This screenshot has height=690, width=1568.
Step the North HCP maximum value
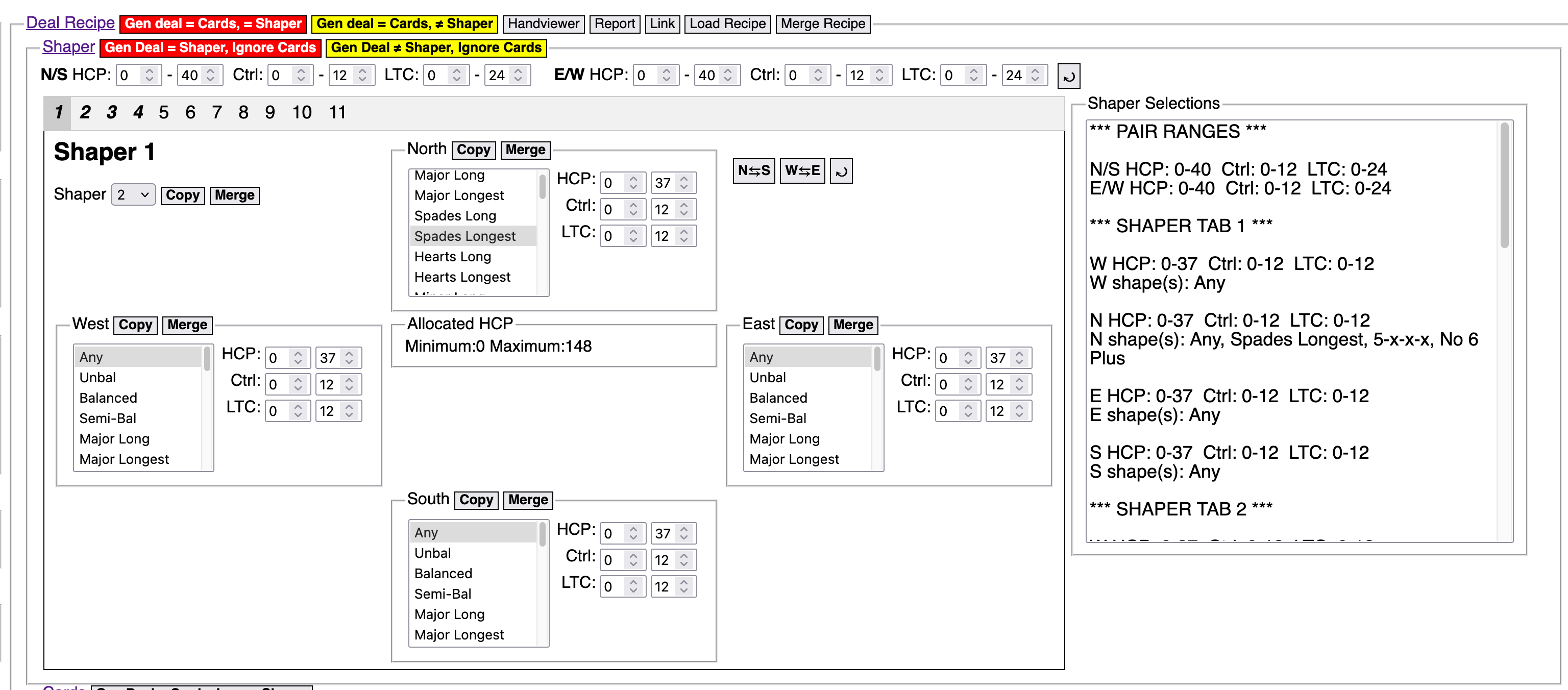click(x=684, y=179)
